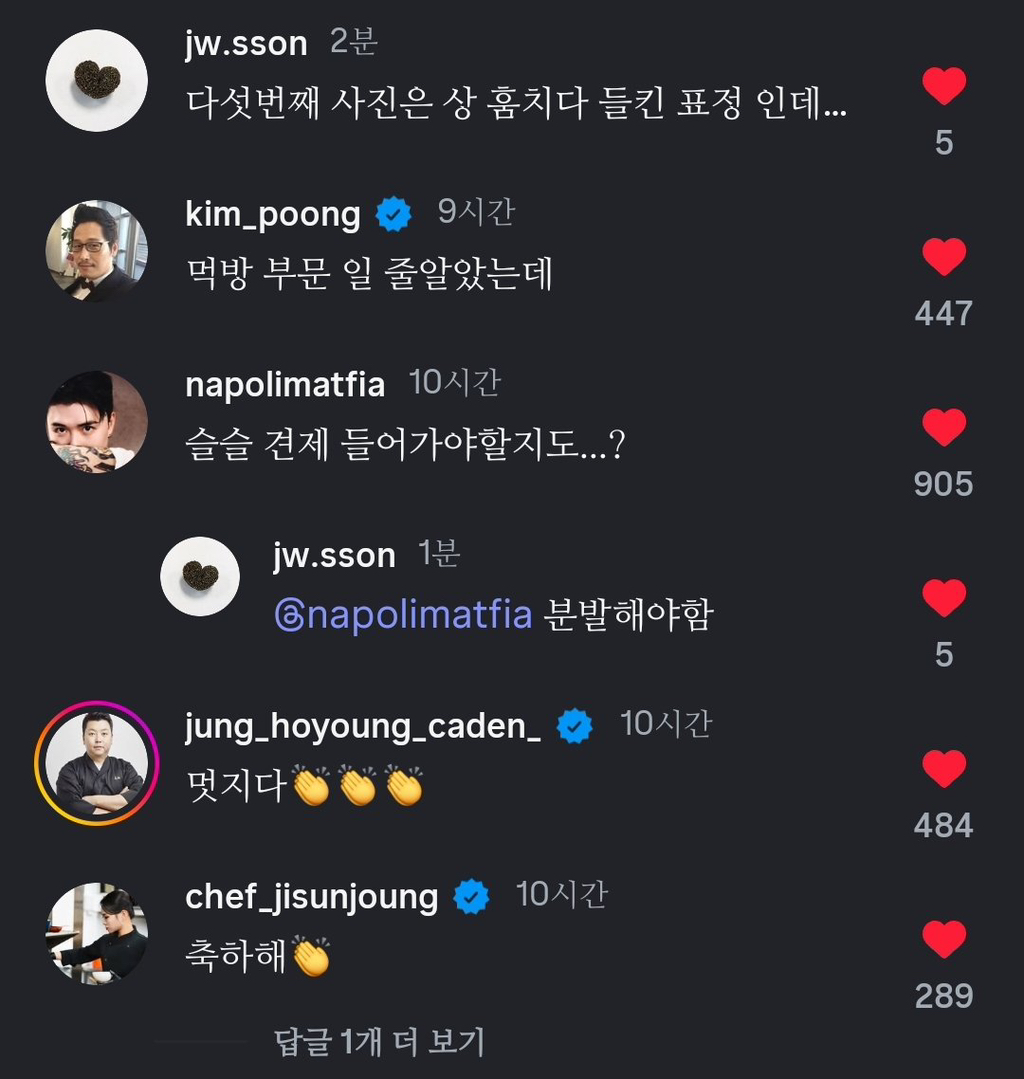Expand replies with '답글 1개 더 보기'
The height and width of the screenshot is (1079, 1024).
click(379, 1042)
